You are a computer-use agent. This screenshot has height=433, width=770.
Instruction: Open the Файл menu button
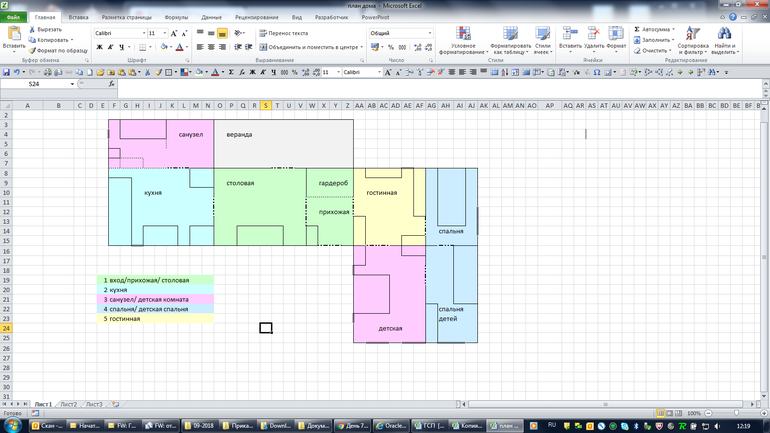13,17
